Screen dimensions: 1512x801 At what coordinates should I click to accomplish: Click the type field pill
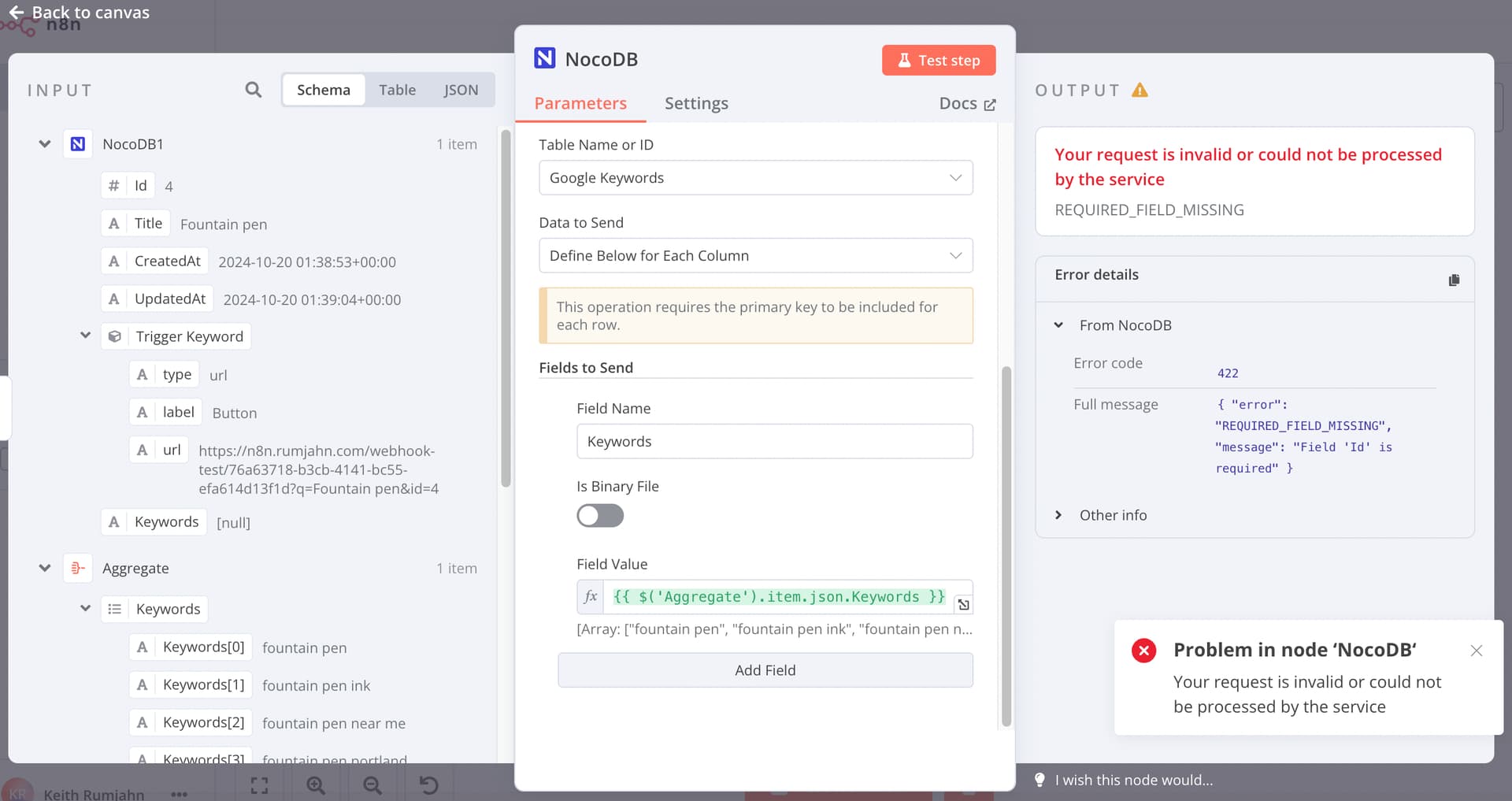[165, 374]
